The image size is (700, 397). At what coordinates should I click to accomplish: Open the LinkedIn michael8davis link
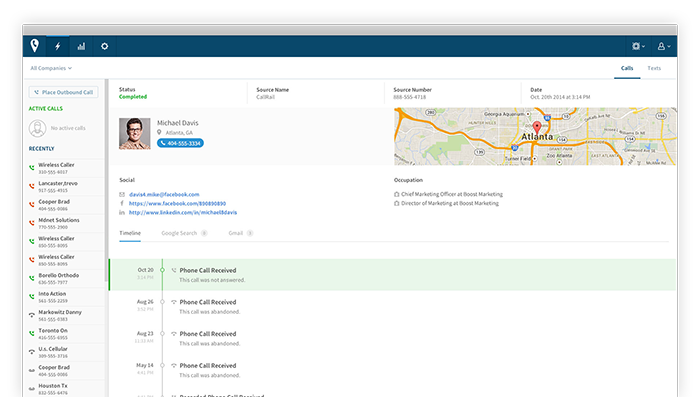[183, 213]
